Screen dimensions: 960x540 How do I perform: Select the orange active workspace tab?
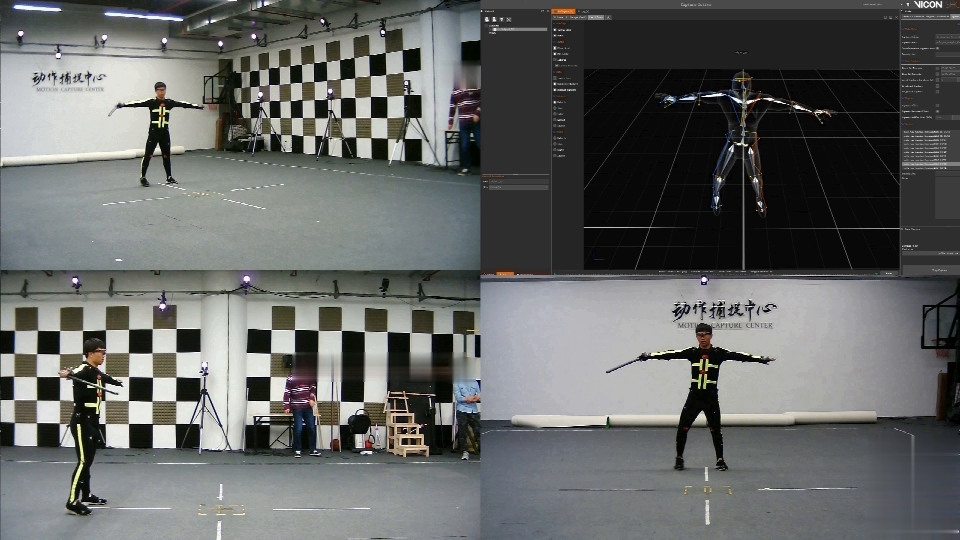tap(561, 10)
